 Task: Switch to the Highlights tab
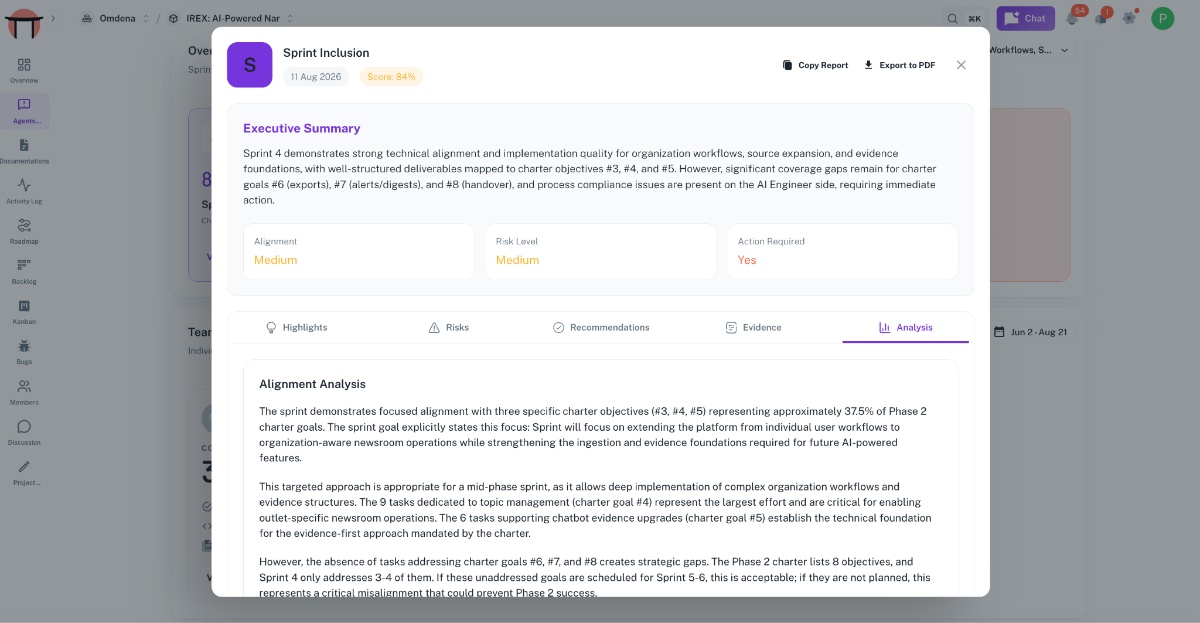(x=296, y=327)
